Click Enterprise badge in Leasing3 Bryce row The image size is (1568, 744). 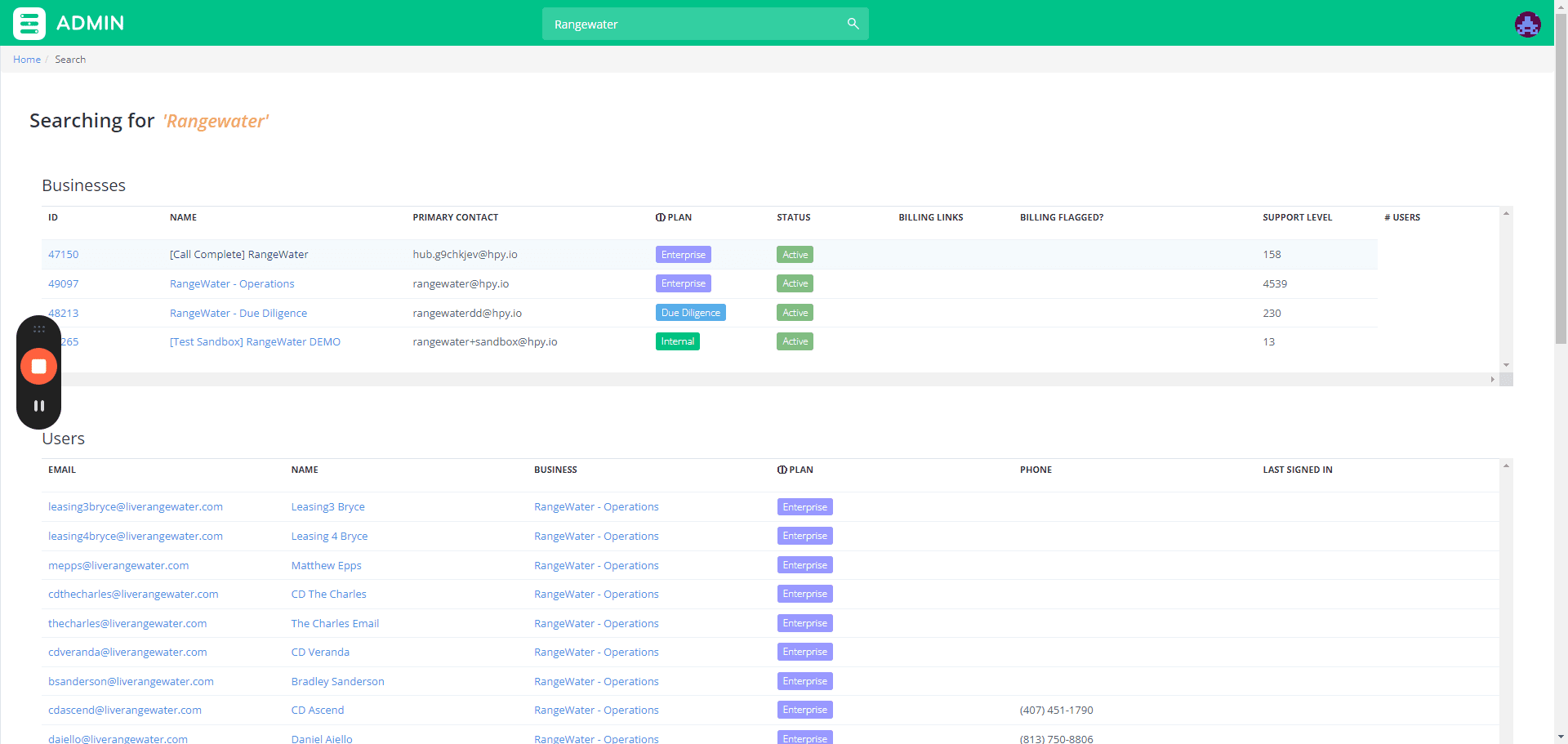tap(804, 507)
